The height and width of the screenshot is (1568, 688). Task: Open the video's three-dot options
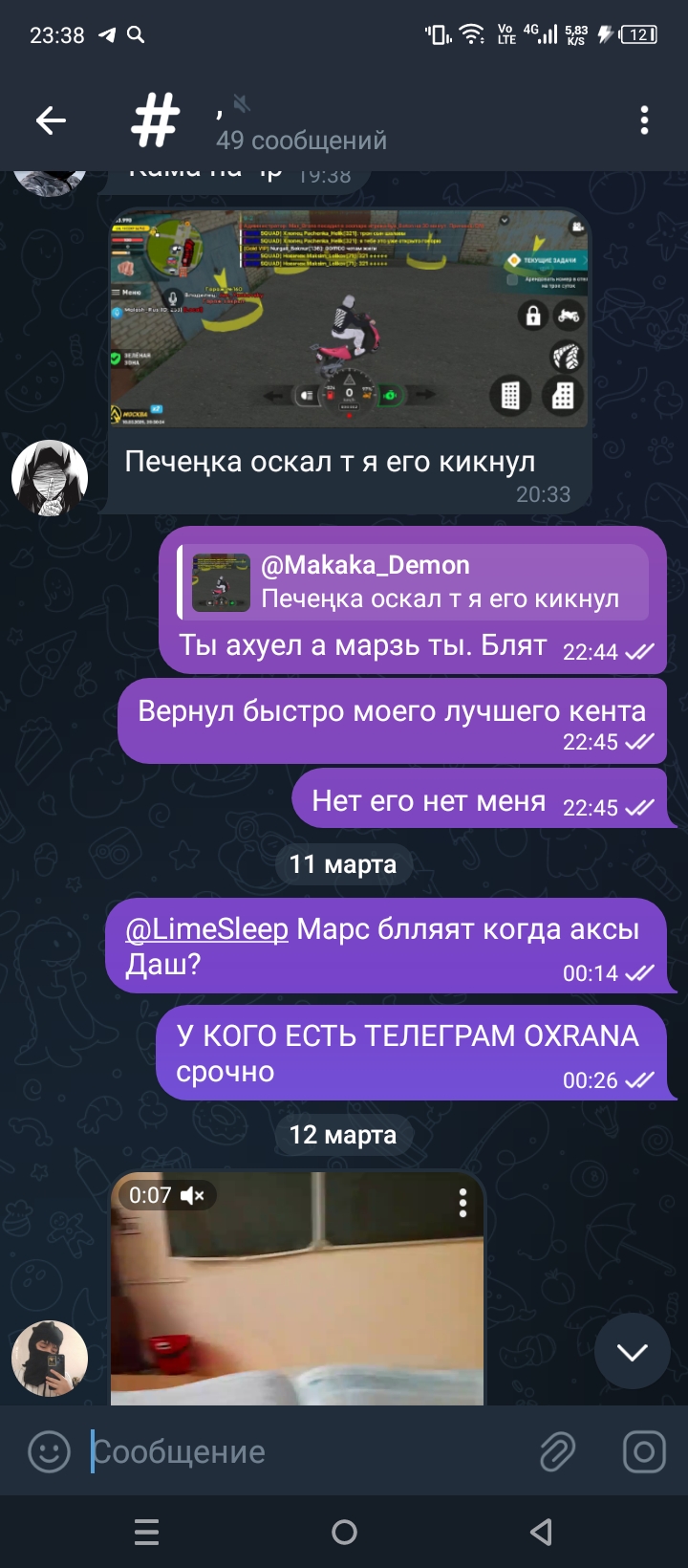pos(462,1203)
